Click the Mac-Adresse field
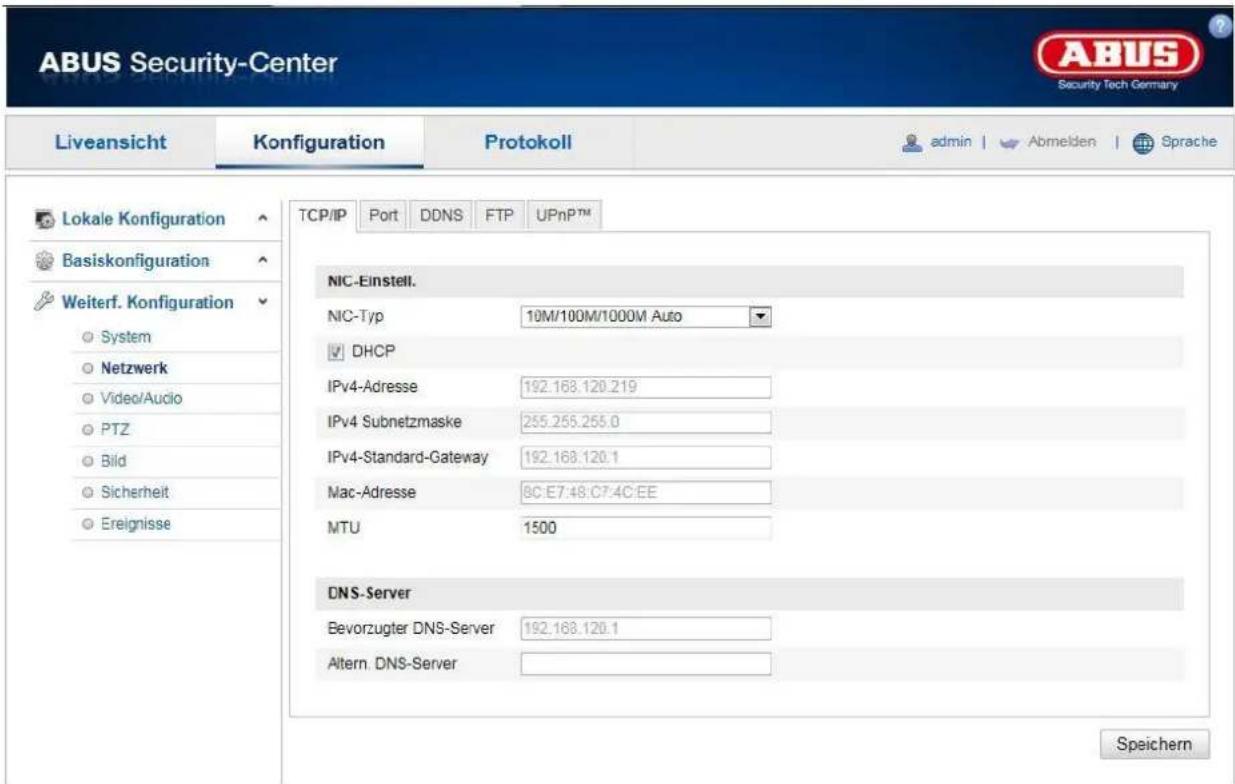Screen dimensions: 1235x784 (646, 492)
